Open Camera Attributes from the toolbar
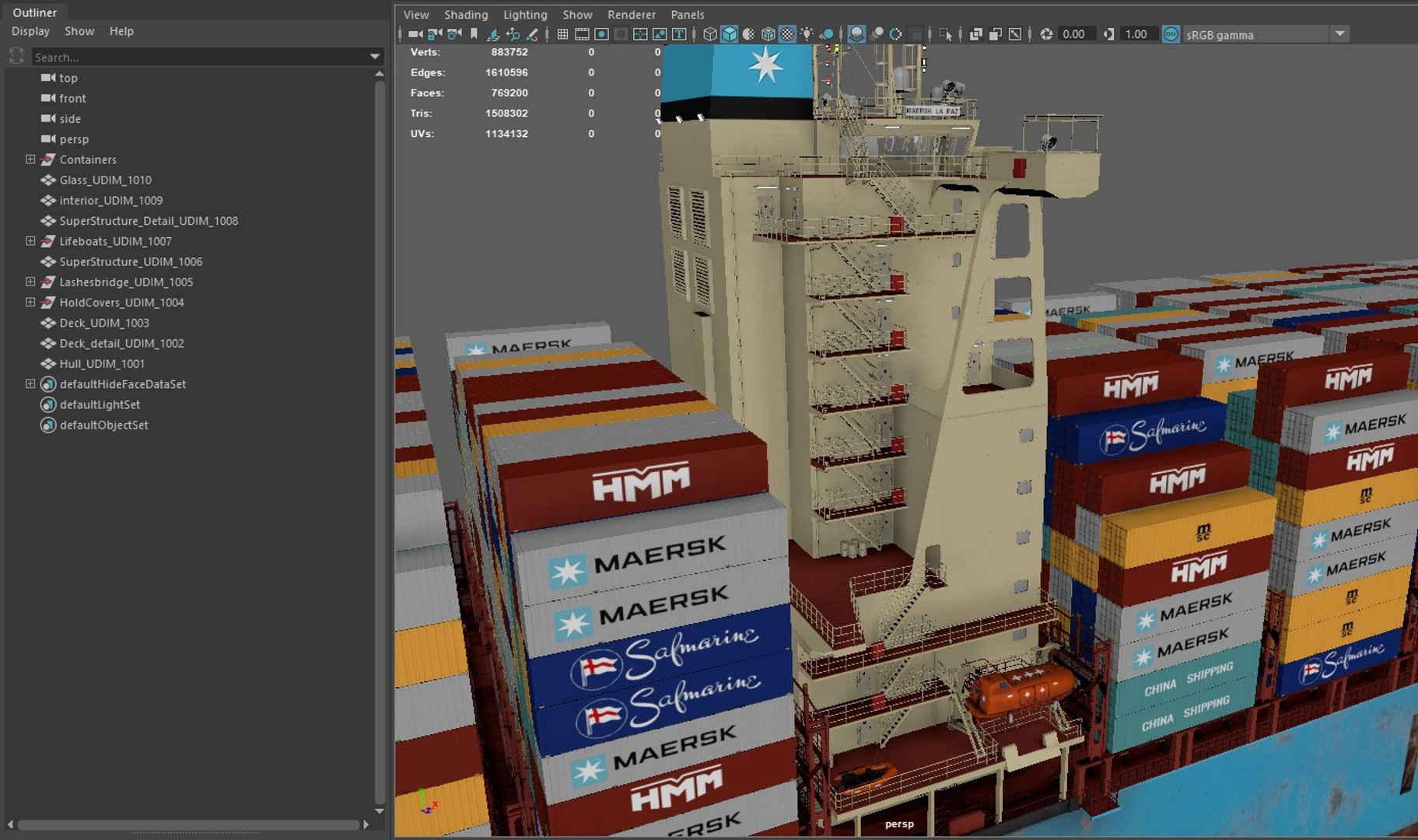The width and height of the screenshot is (1418, 840). (x=454, y=34)
